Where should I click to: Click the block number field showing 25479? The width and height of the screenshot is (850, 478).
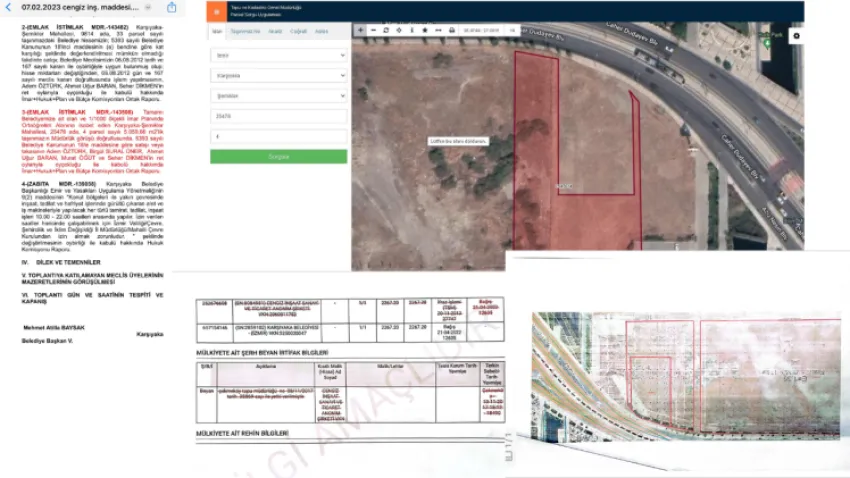[278, 116]
